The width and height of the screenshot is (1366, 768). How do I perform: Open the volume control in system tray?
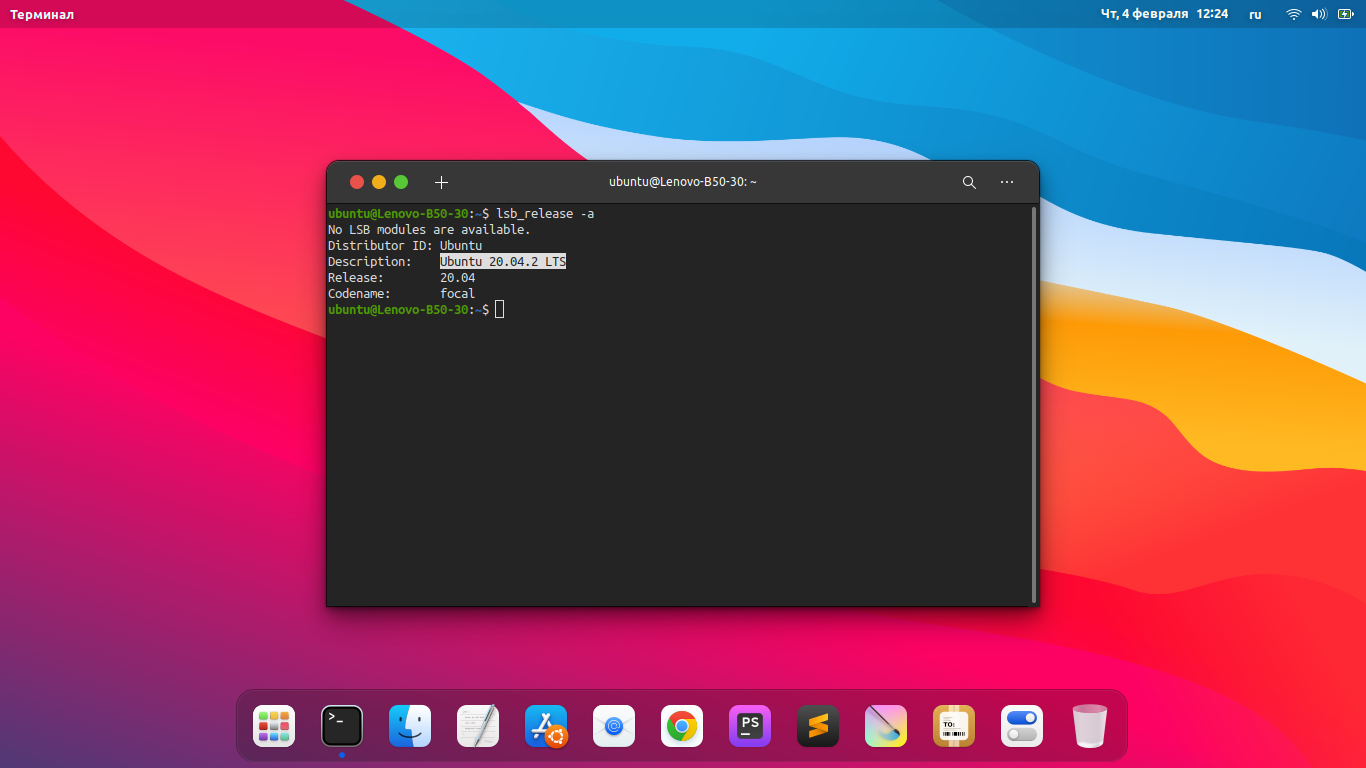click(1319, 14)
